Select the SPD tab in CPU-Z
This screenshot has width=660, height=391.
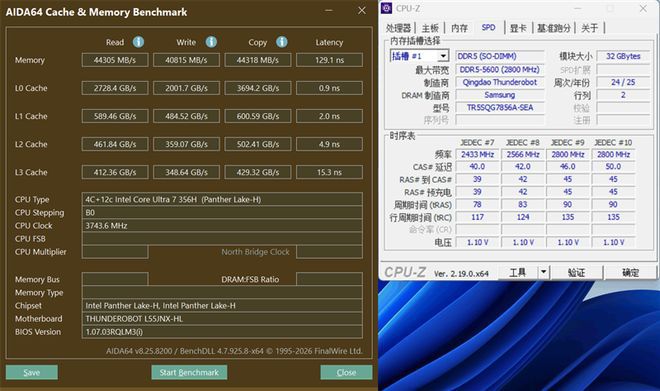(x=488, y=27)
